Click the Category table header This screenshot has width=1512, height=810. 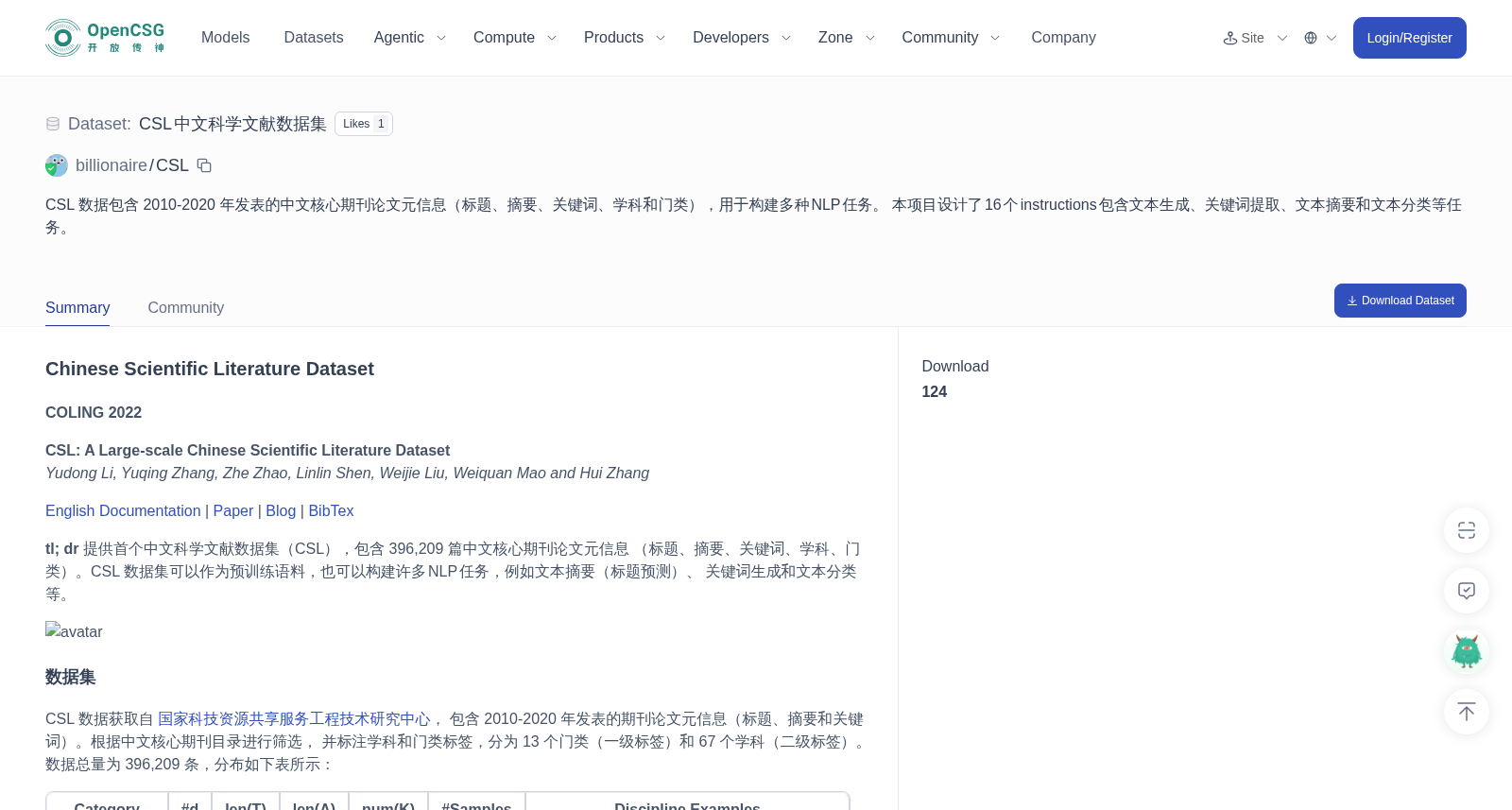(x=107, y=804)
